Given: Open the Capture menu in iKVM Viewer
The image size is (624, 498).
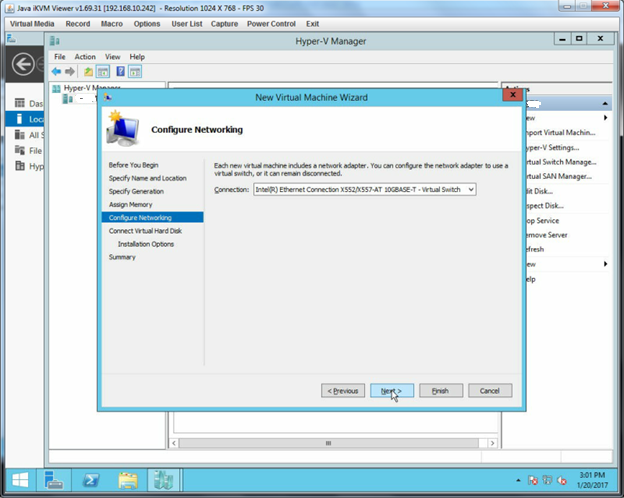Looking at the screenshot, I should tap(224, 24).
